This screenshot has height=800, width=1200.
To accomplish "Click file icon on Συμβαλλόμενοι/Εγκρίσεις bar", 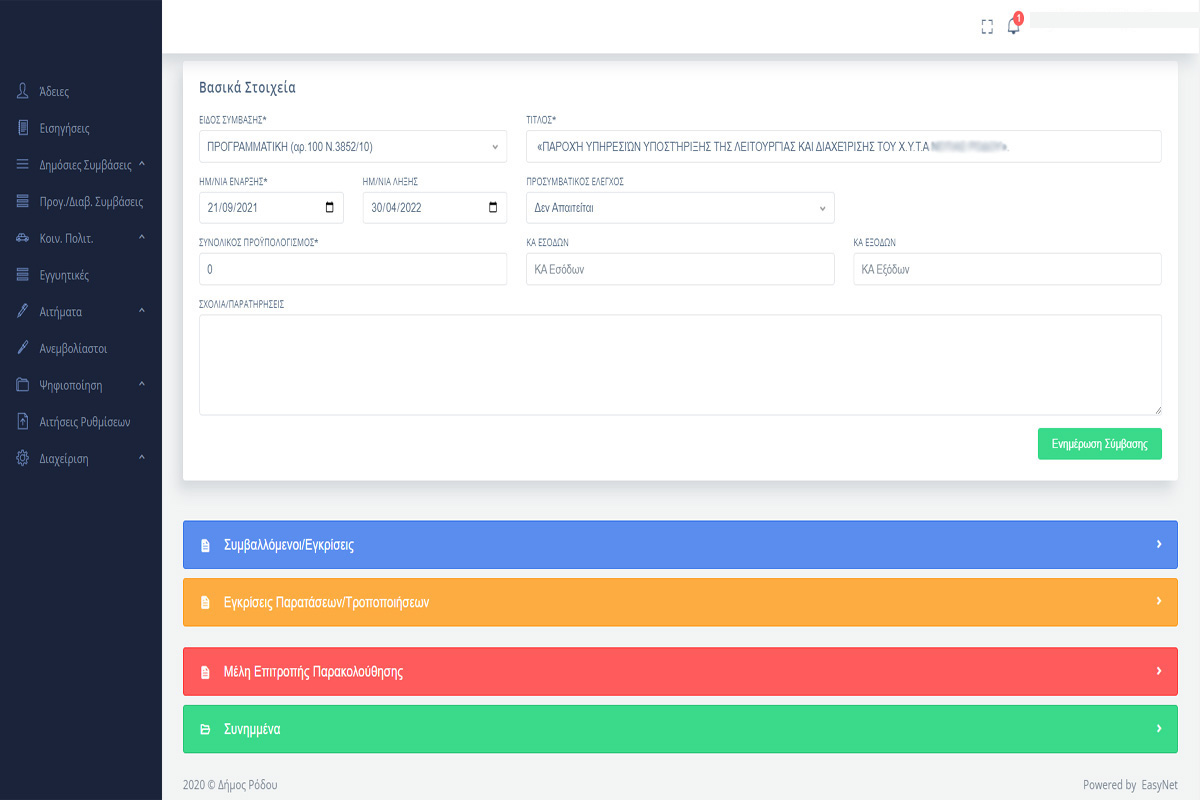I will [205, 546].
